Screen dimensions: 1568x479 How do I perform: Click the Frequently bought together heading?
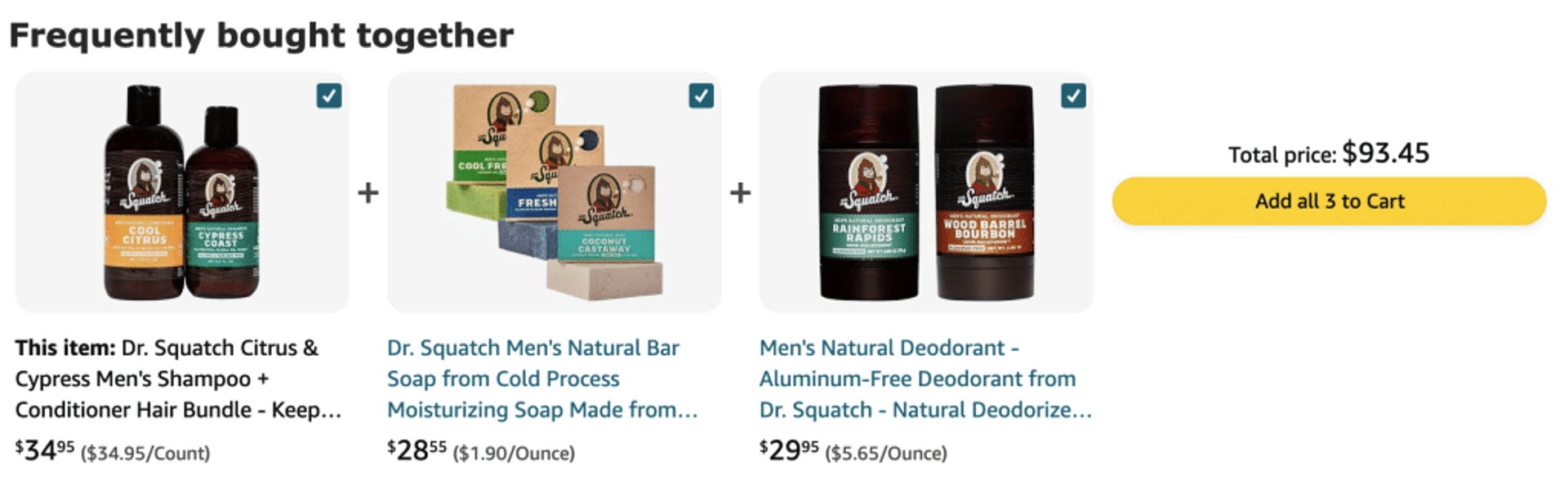[261, 35]
